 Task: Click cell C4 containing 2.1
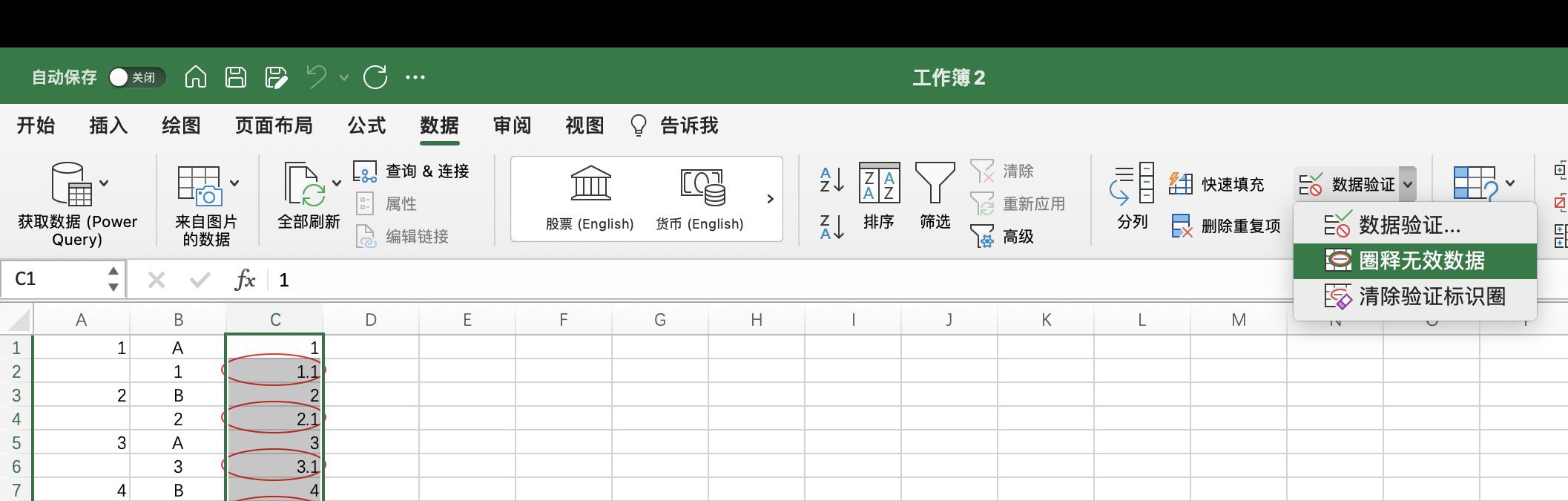274,419
